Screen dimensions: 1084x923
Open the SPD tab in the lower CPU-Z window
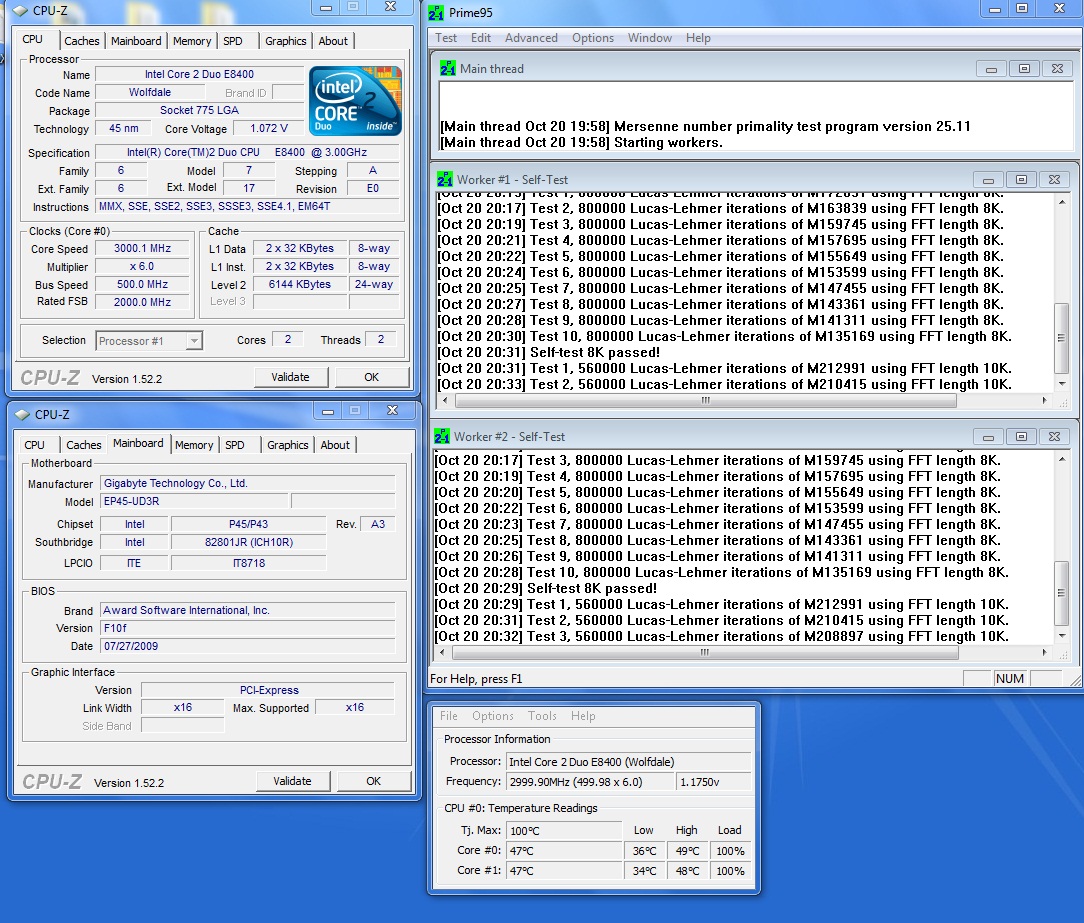(x=235, y=445)
